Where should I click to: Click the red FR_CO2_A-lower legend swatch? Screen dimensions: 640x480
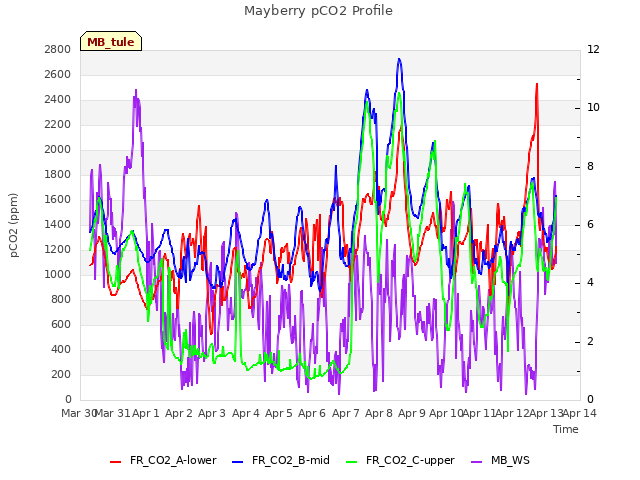116,462
